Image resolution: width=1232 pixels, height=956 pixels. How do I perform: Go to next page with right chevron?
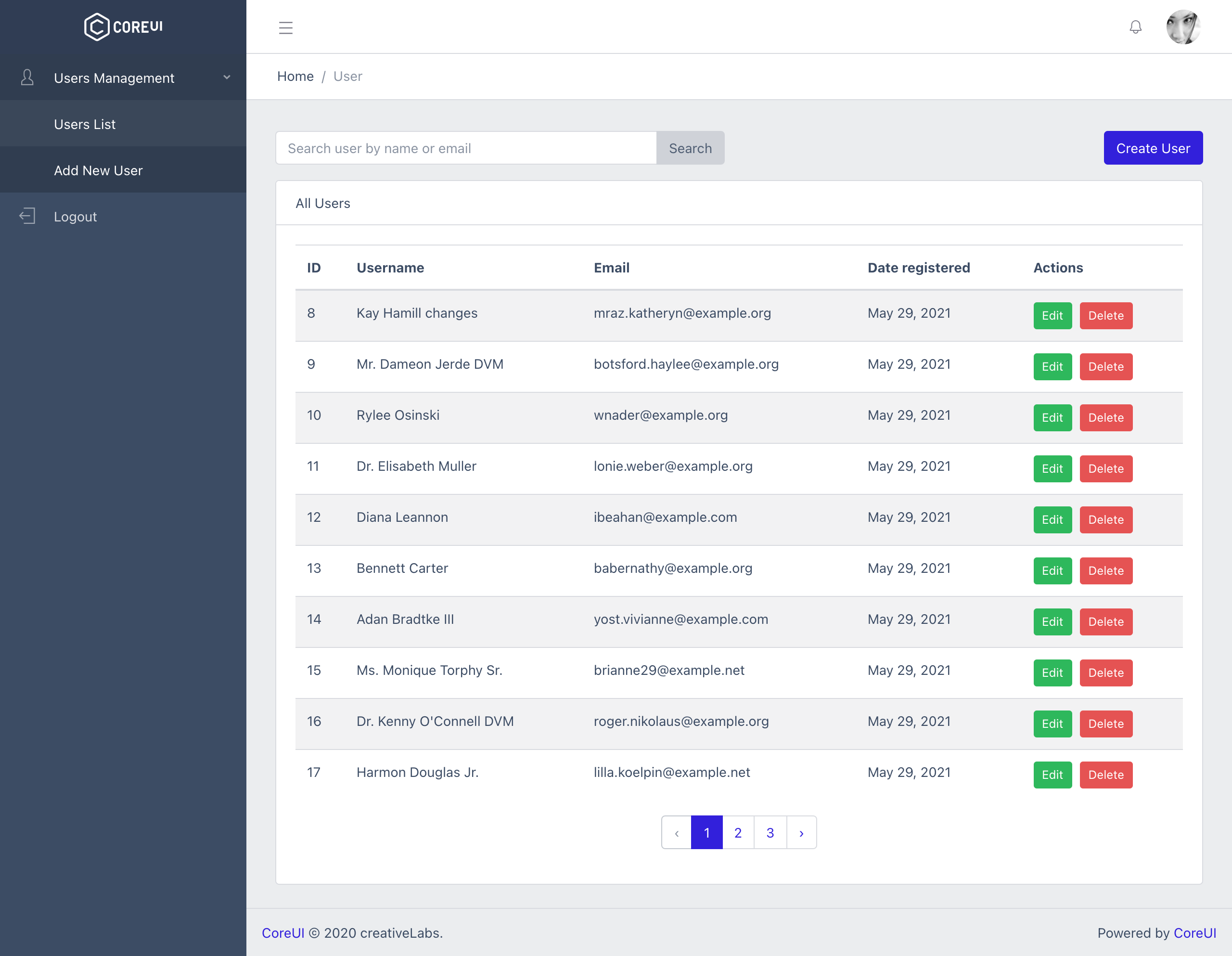[801, 832]
